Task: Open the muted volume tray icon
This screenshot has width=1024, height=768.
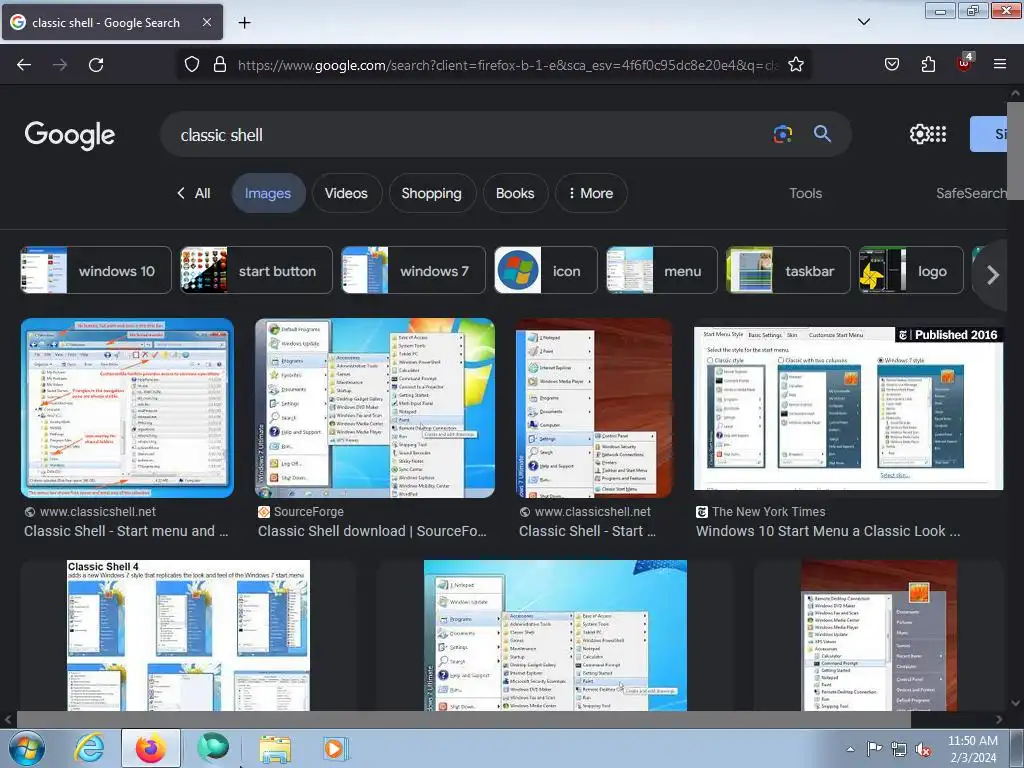Action: pos(923,750)
